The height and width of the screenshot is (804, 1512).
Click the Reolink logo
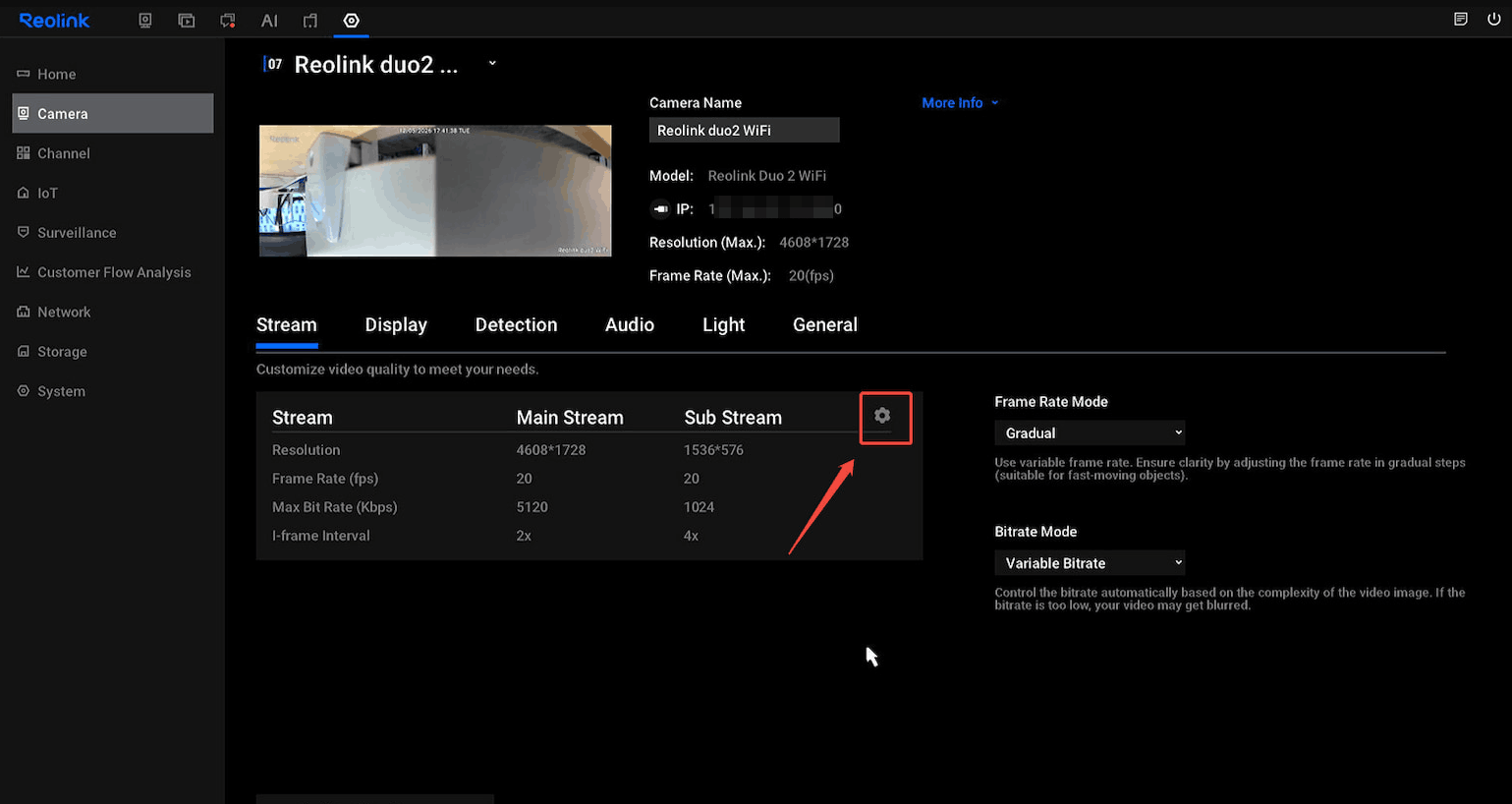click(54, 20)
